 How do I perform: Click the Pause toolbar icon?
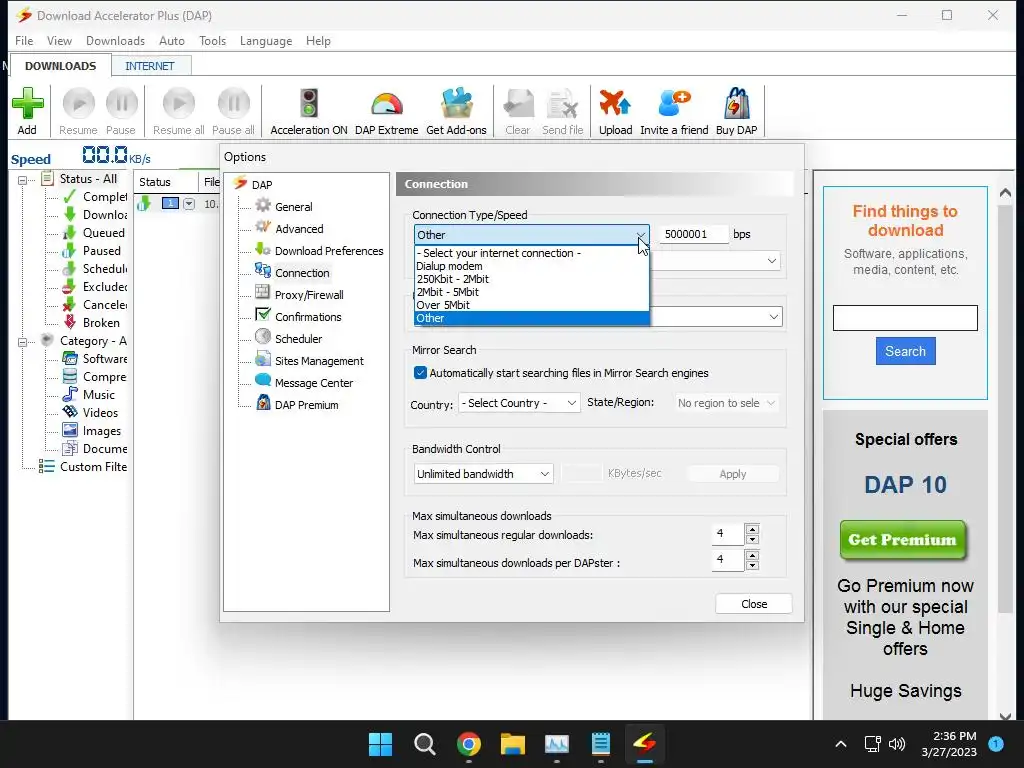121,104
